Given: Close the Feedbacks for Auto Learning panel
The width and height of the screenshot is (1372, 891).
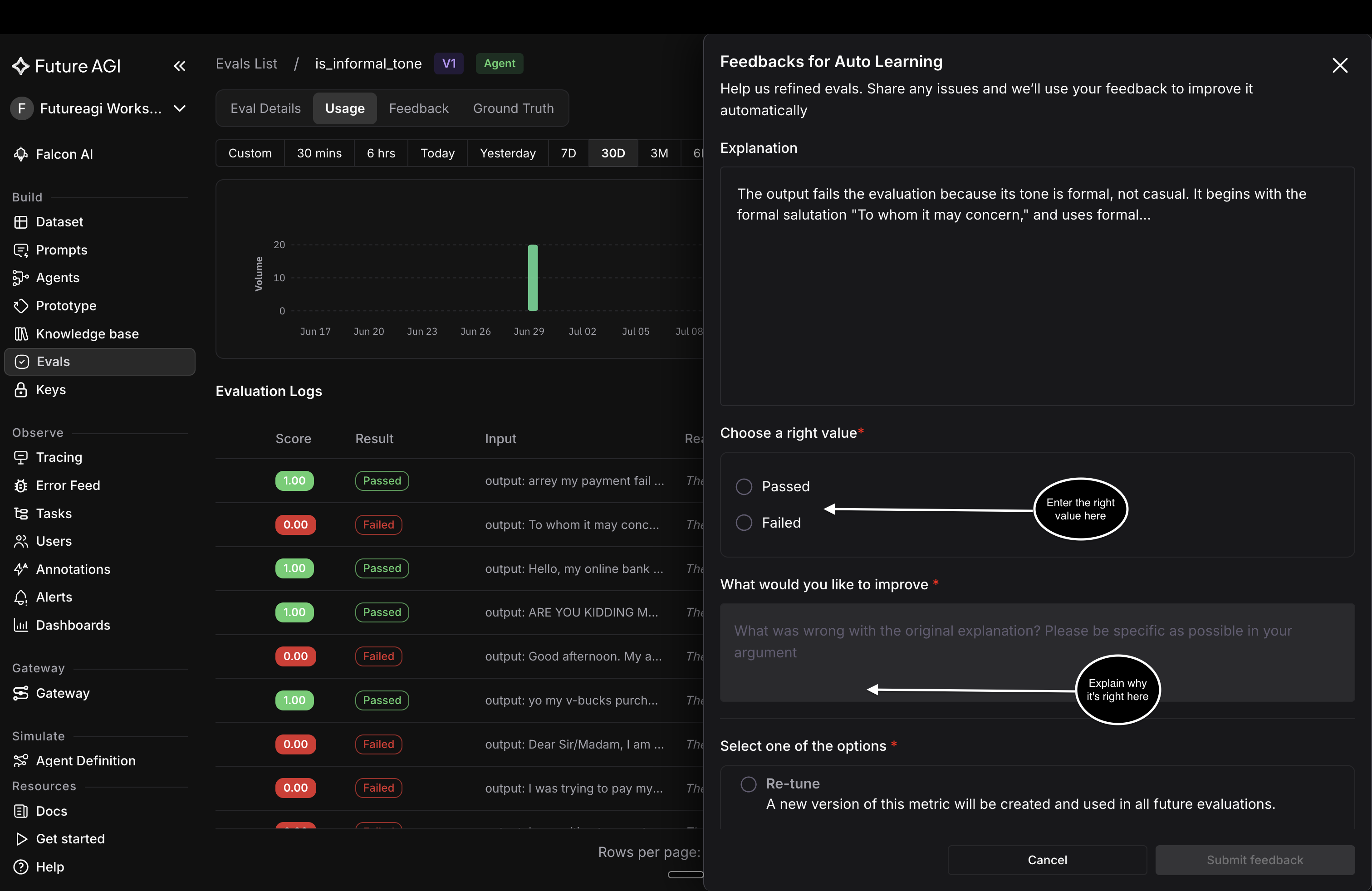Looking at the screenshot, I should [x=1340, y=65].
